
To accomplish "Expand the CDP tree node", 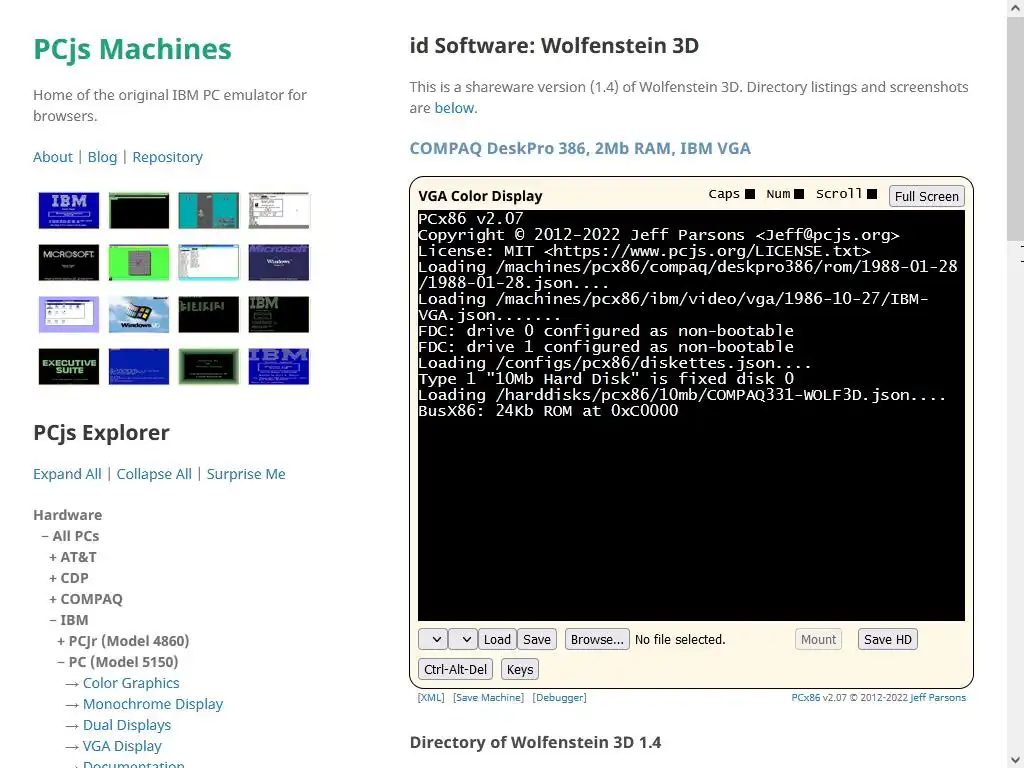I will pos(69,578).
